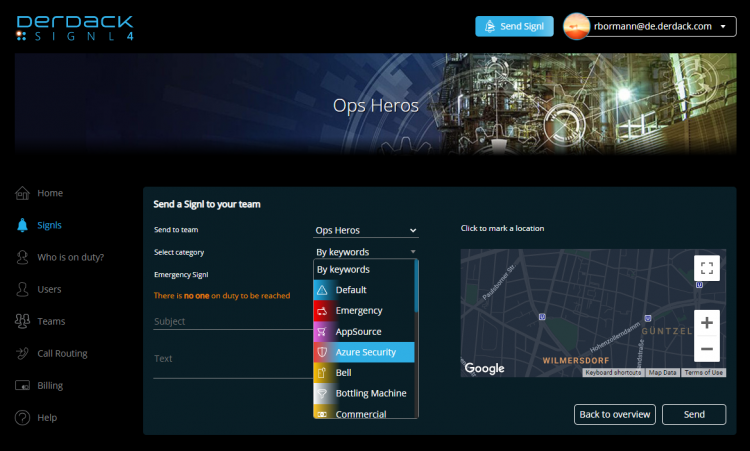Click the Commercial money icon
The image size is (750, 451).
[x=322, y=414]
